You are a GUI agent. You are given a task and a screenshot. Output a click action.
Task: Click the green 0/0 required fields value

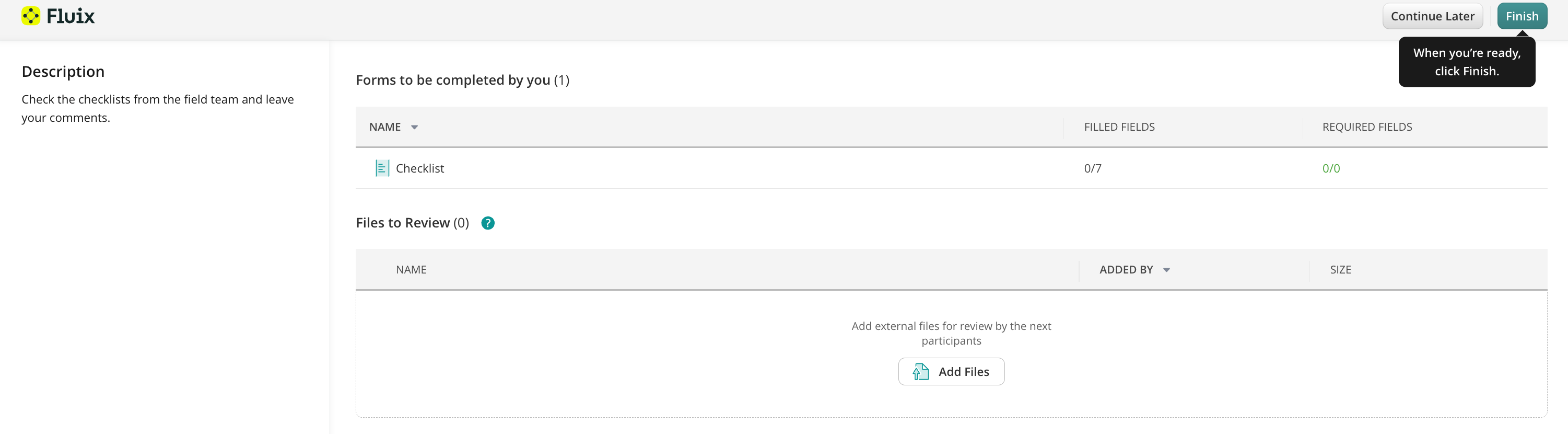1331,168
